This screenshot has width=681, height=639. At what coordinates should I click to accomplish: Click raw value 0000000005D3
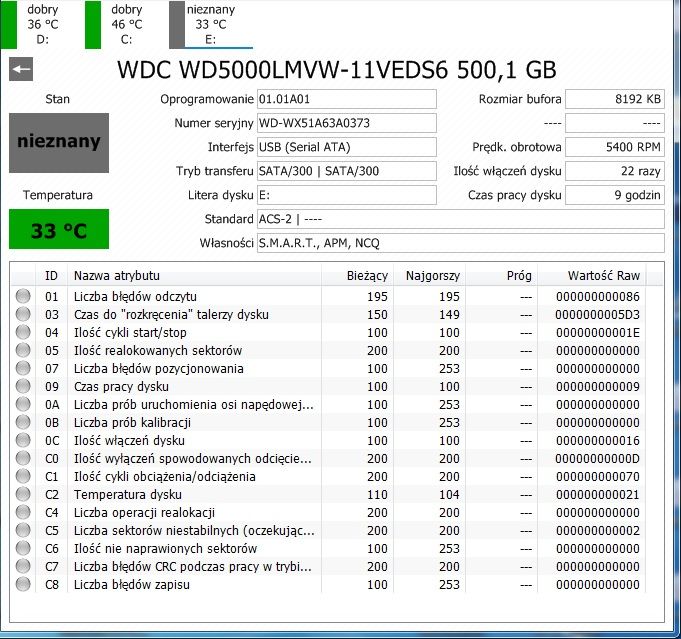pyautogui.click(x=597, y=315)
